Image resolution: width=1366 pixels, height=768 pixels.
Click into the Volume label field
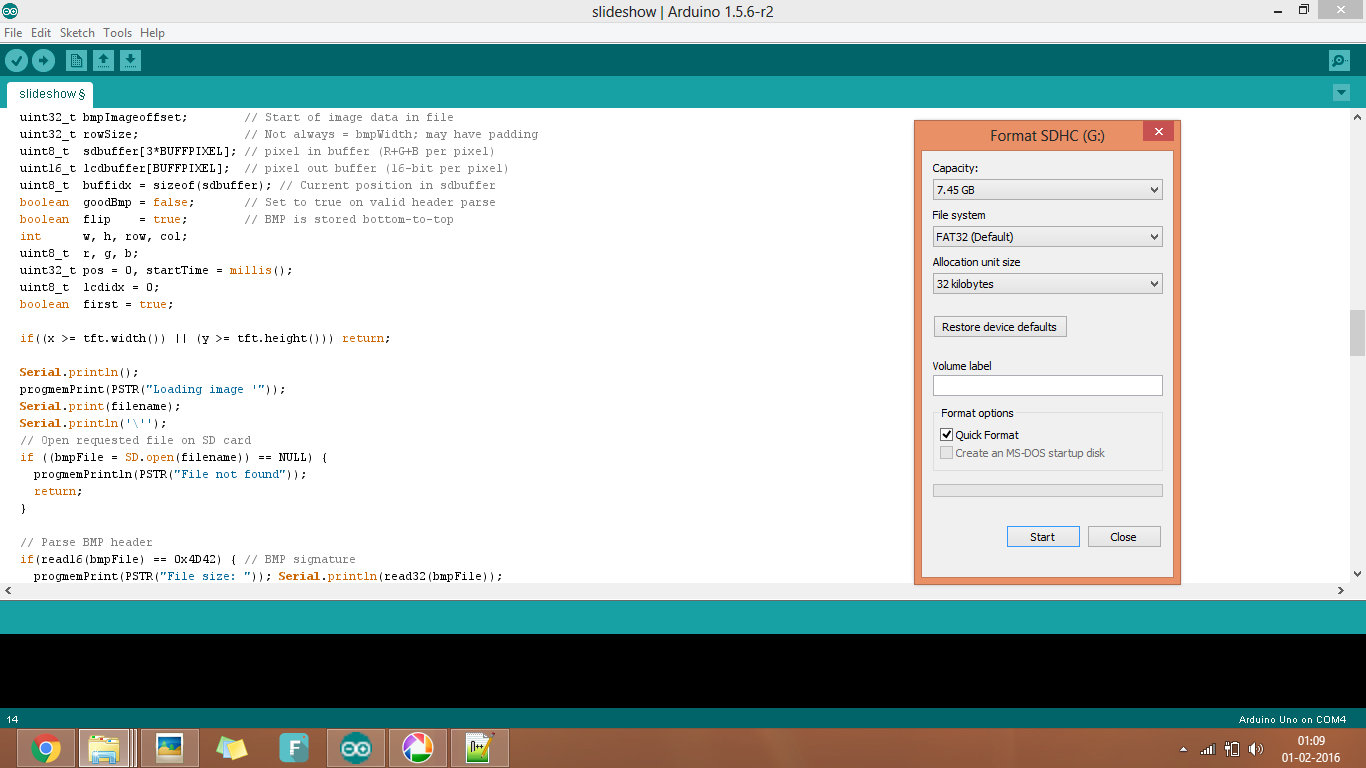coord(1047,385)
